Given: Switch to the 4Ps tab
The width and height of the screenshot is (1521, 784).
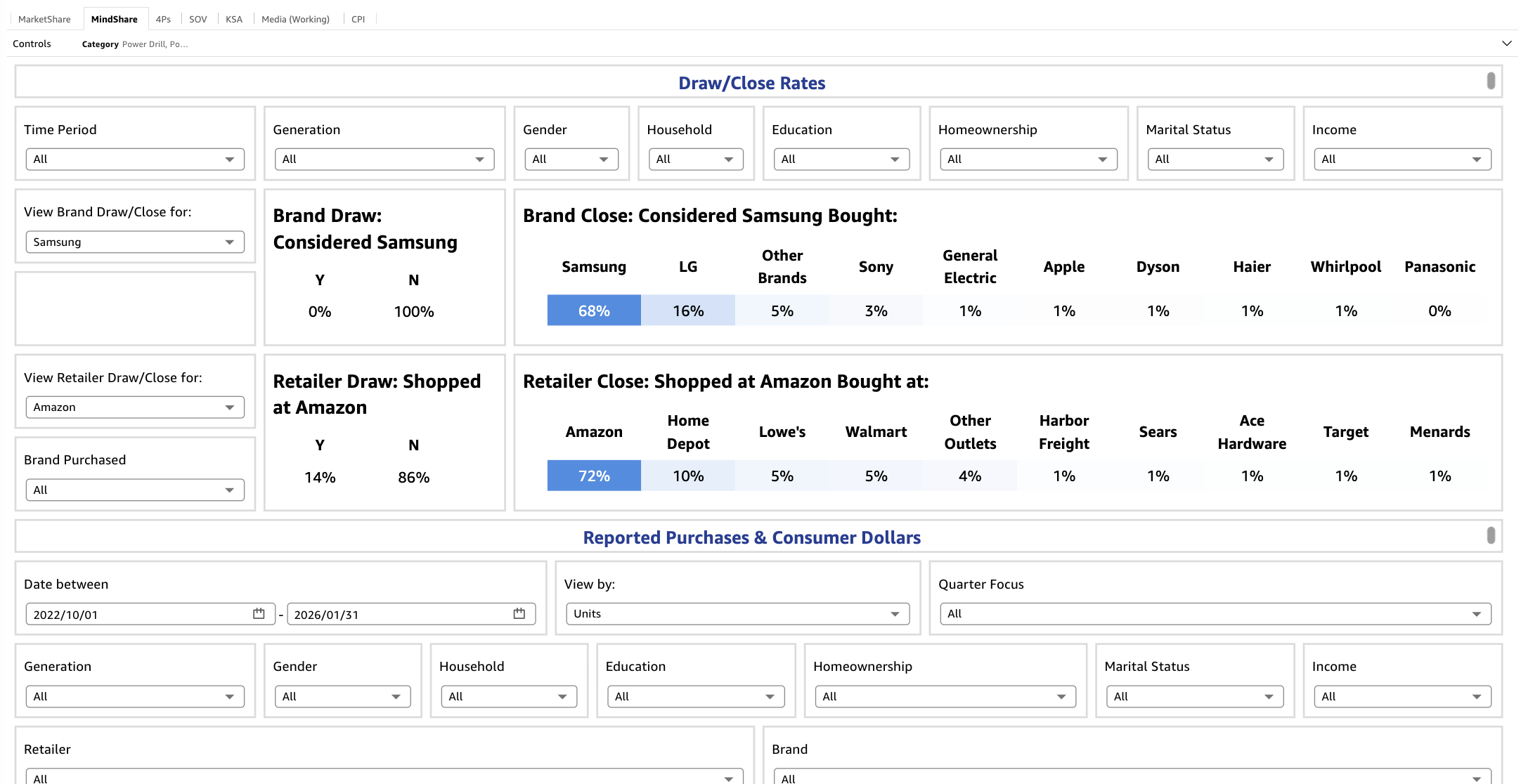Looking at the screenshot, I should click(163, 19).
